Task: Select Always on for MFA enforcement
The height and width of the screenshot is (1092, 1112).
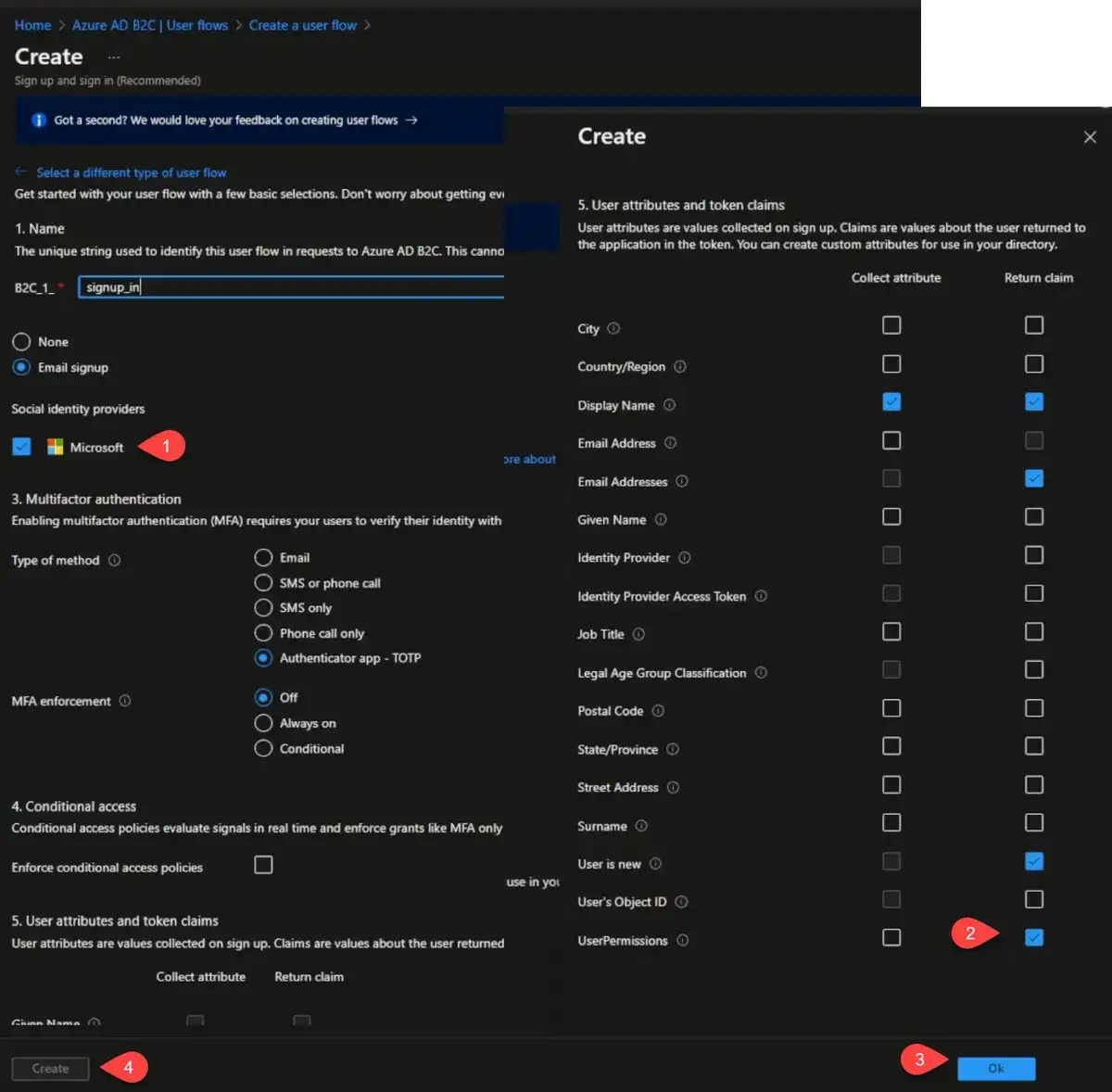Action: coord(264,723)
